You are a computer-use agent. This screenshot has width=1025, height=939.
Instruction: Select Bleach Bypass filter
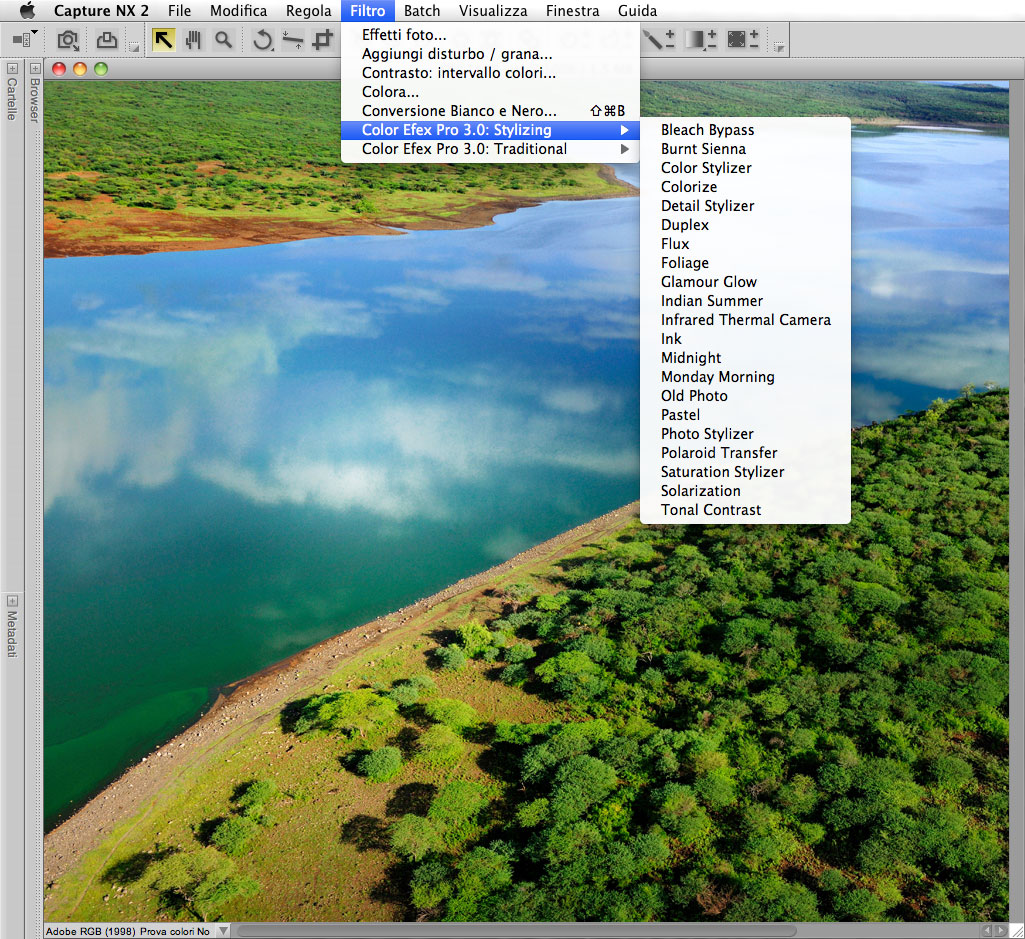coord(745,130)
